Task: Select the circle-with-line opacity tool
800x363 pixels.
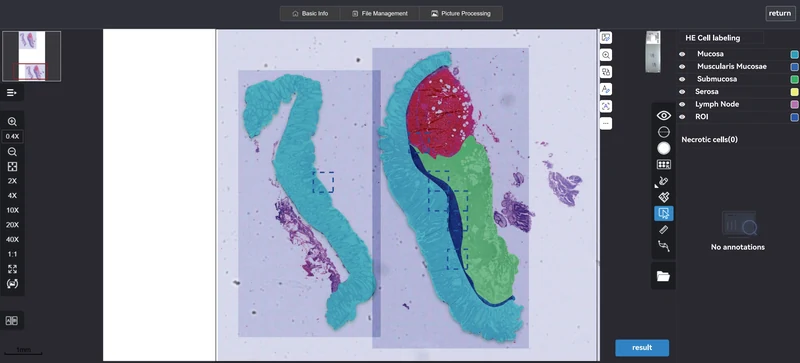Action: tap(664, 132)
